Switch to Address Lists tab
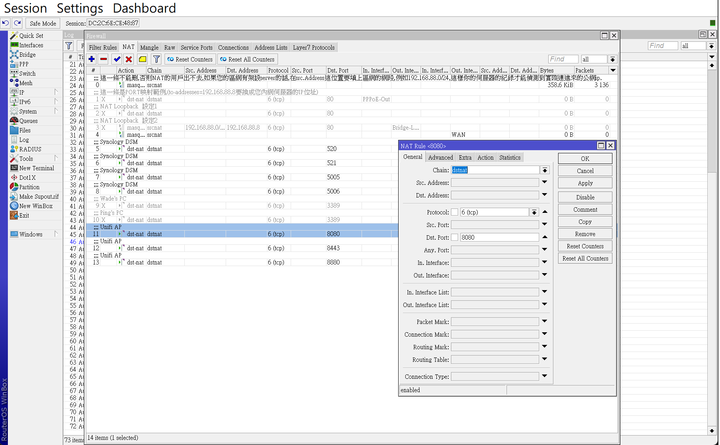Image resolution: width=720 pixels, height=445 pixels. (271, 47)
